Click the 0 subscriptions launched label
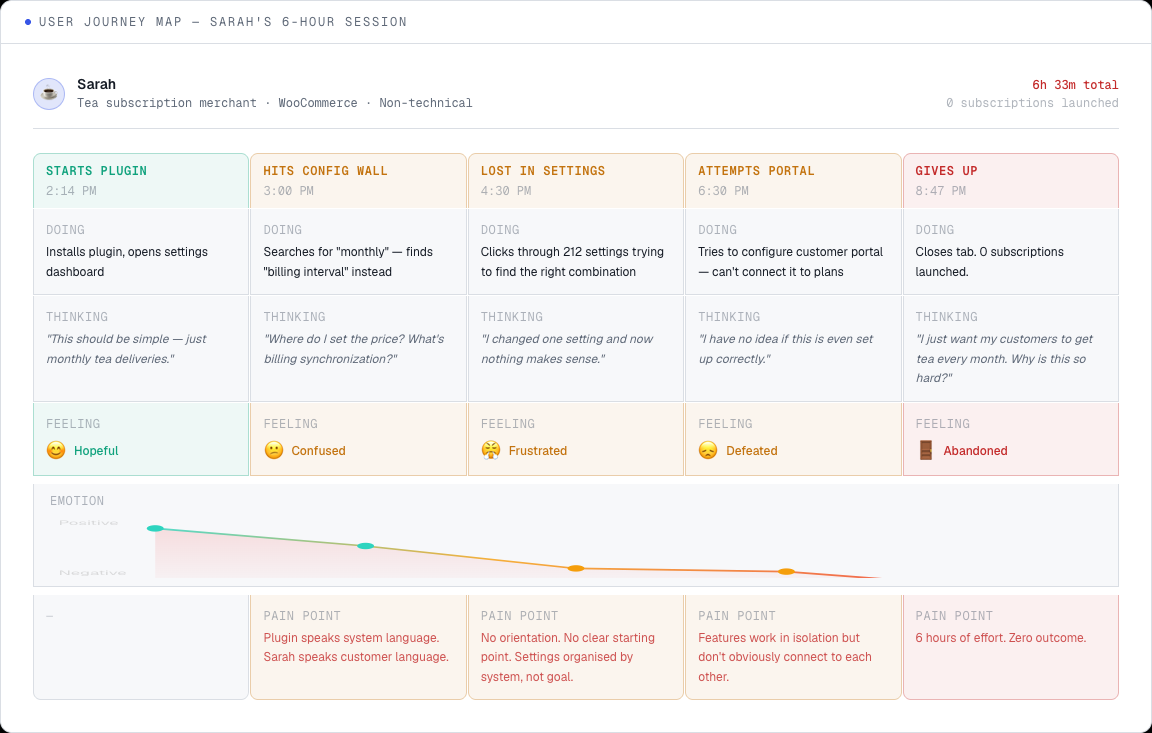 (1032, 103)
